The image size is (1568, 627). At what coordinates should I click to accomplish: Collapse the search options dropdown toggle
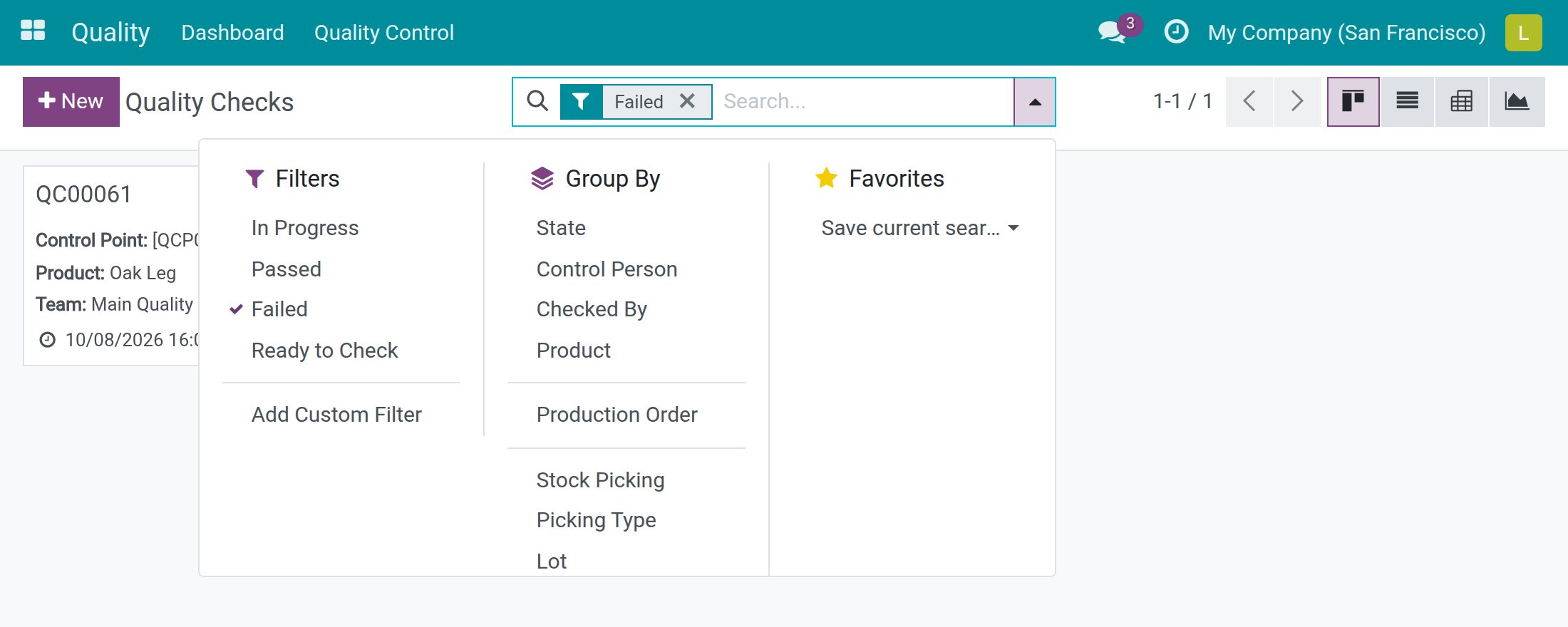(x=1035, y=102)
